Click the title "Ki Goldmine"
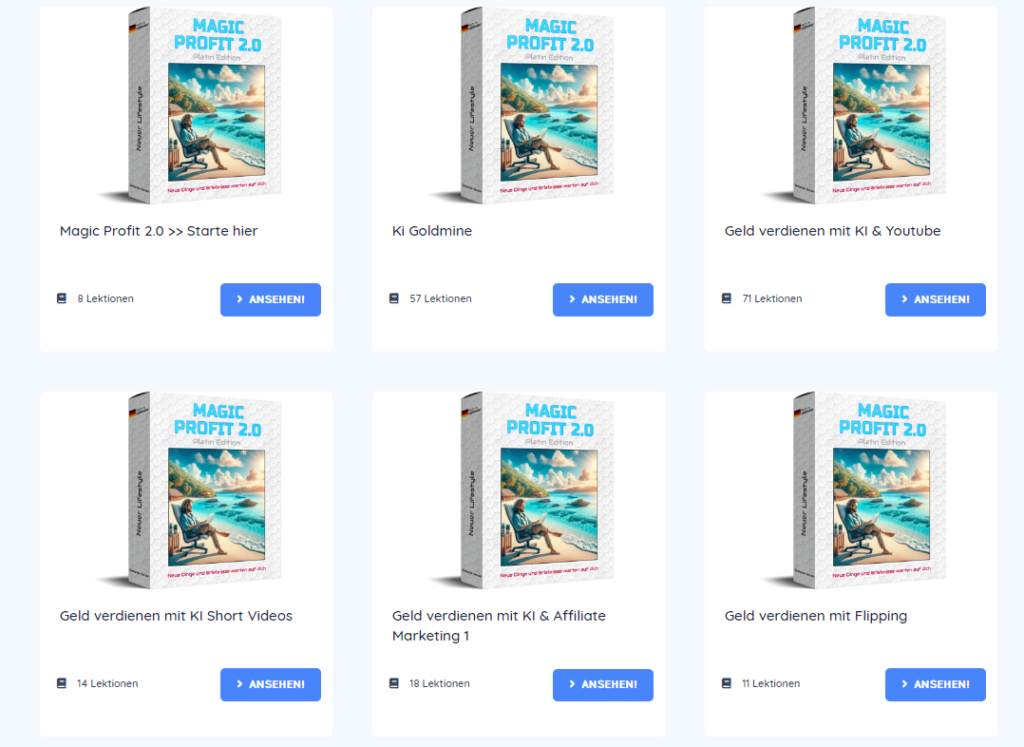 click(432, 231)
